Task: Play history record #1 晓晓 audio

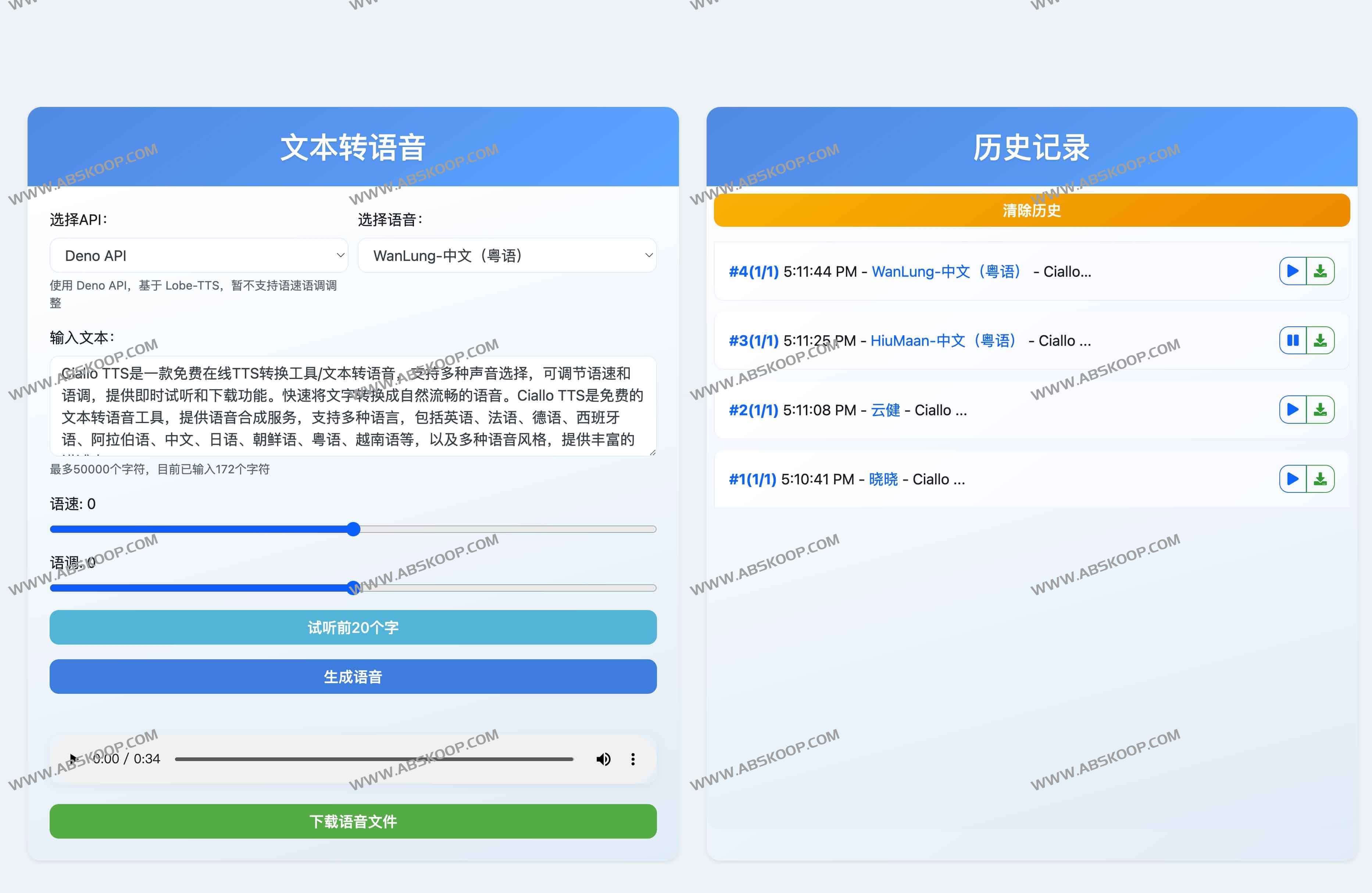Action: tap(1293, 479)
